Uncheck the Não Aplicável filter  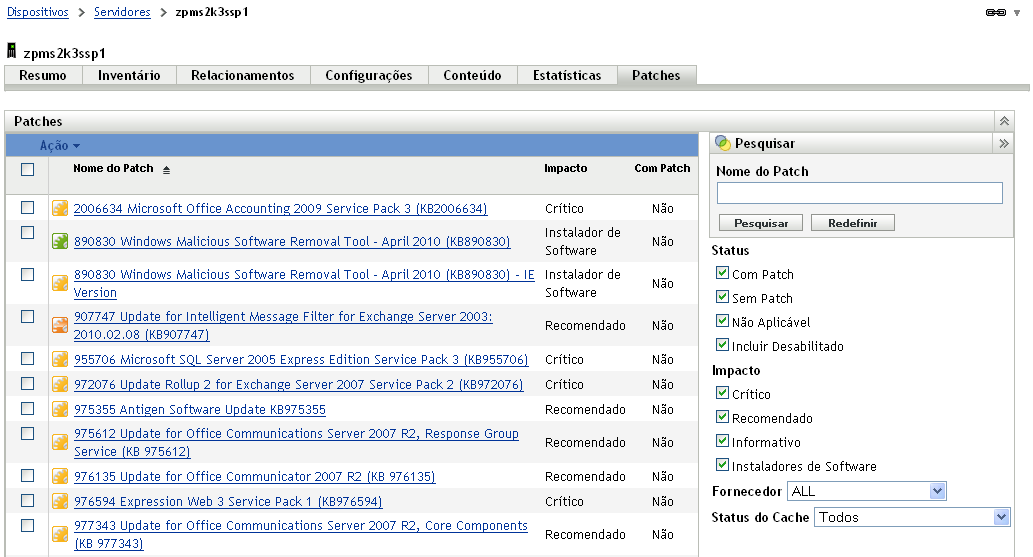723,321
